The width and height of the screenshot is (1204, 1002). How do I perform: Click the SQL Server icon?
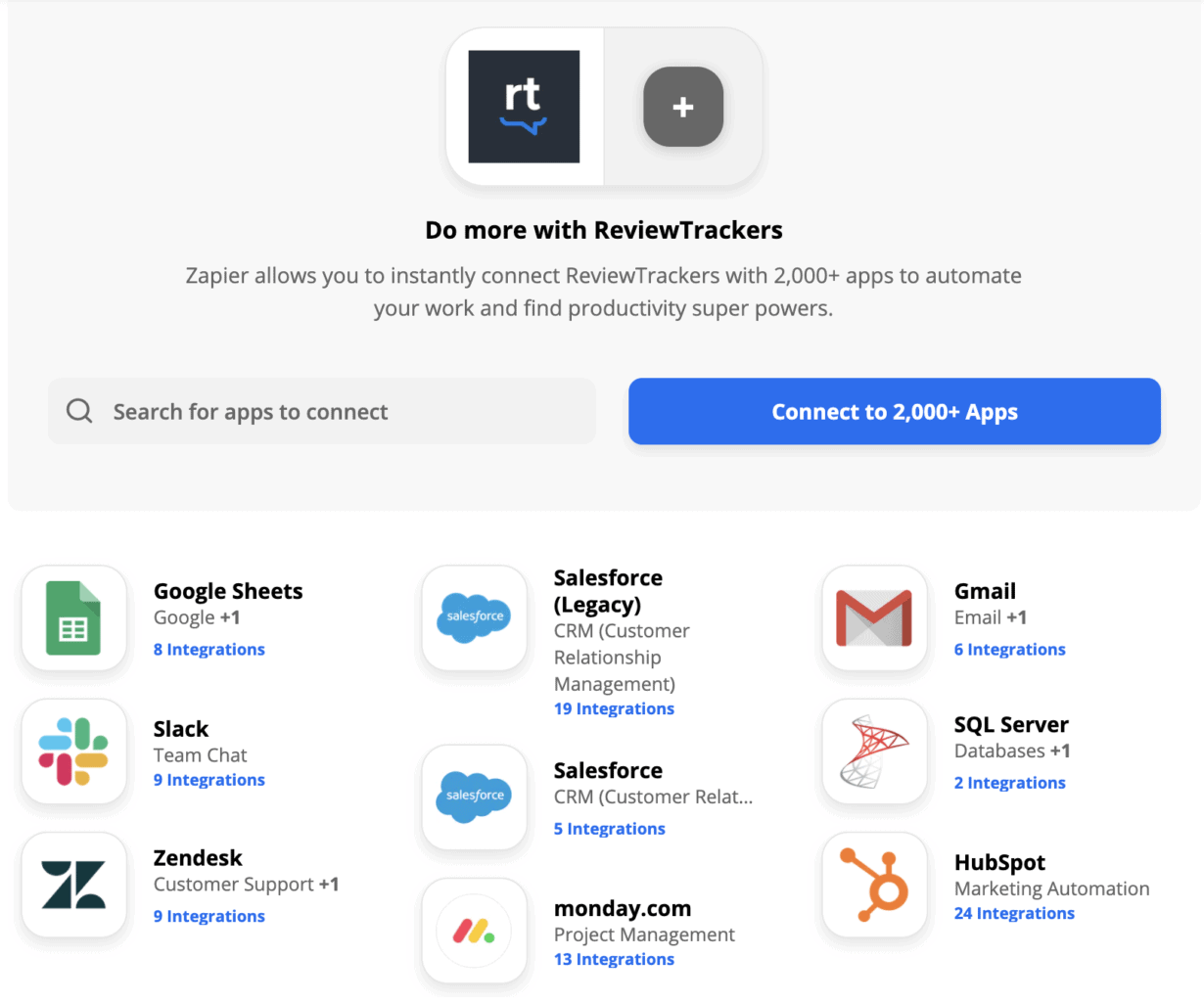click(x=874, y=751)
